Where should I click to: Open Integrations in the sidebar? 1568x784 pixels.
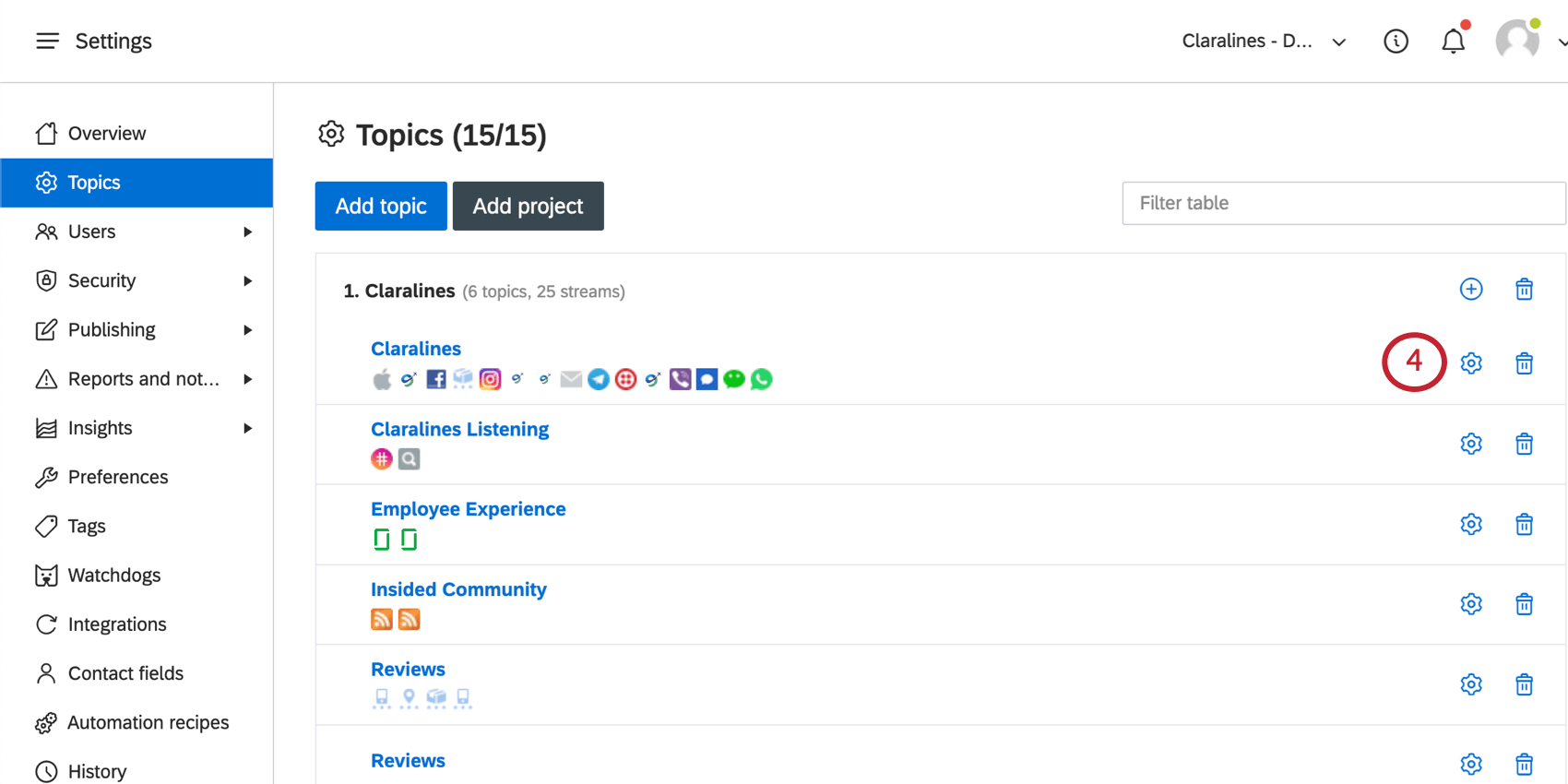pyautogui.click(x=137, y=624)
